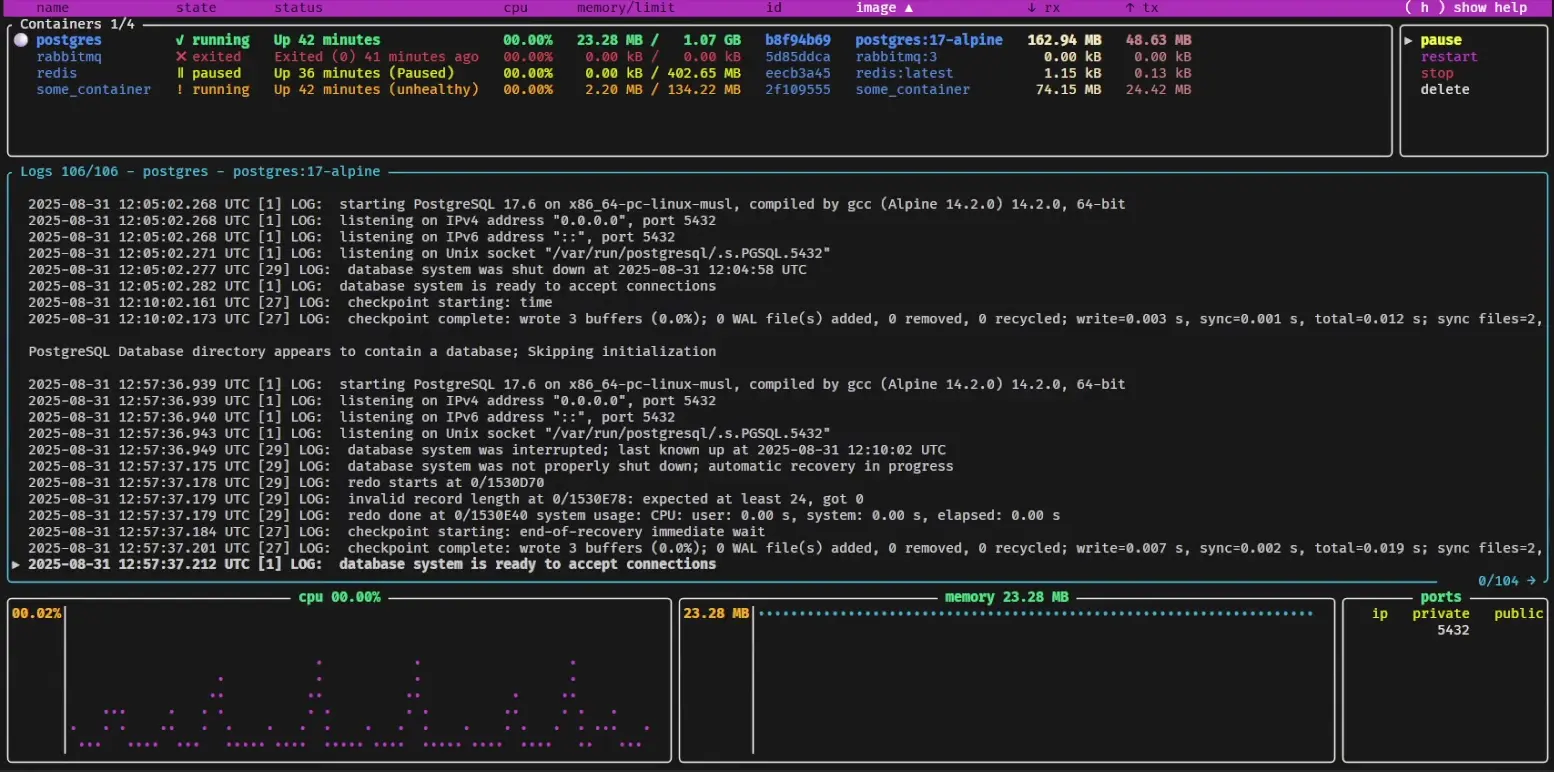Viewport: 1554px width, 772px height.
Task: Click the green check running state icon
Action: (x=180, y=40)
